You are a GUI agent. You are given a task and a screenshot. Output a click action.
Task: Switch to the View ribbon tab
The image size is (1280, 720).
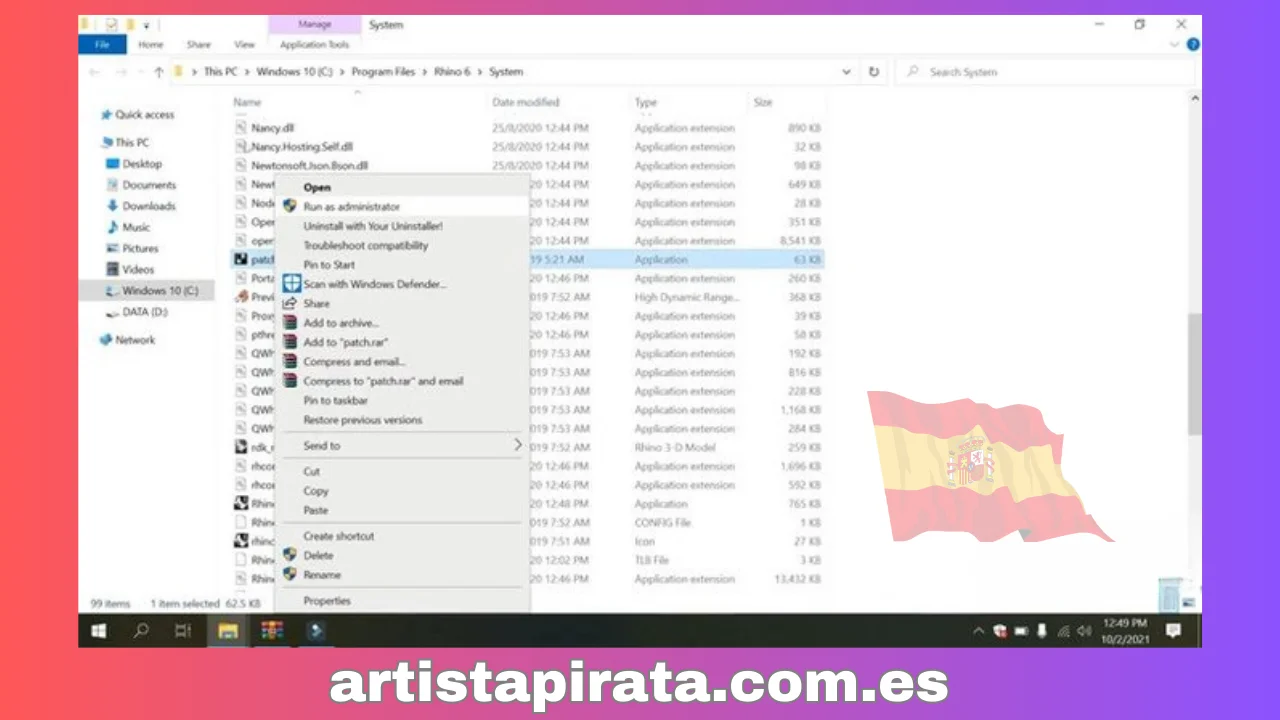[x=244, y=45]
